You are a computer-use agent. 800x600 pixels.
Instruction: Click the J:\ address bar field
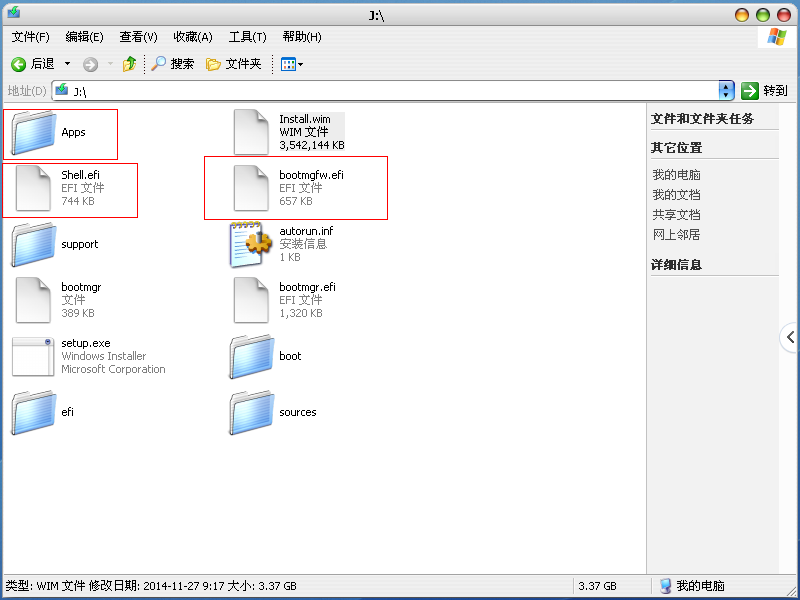pyautogui.click(x=390, y=91)
